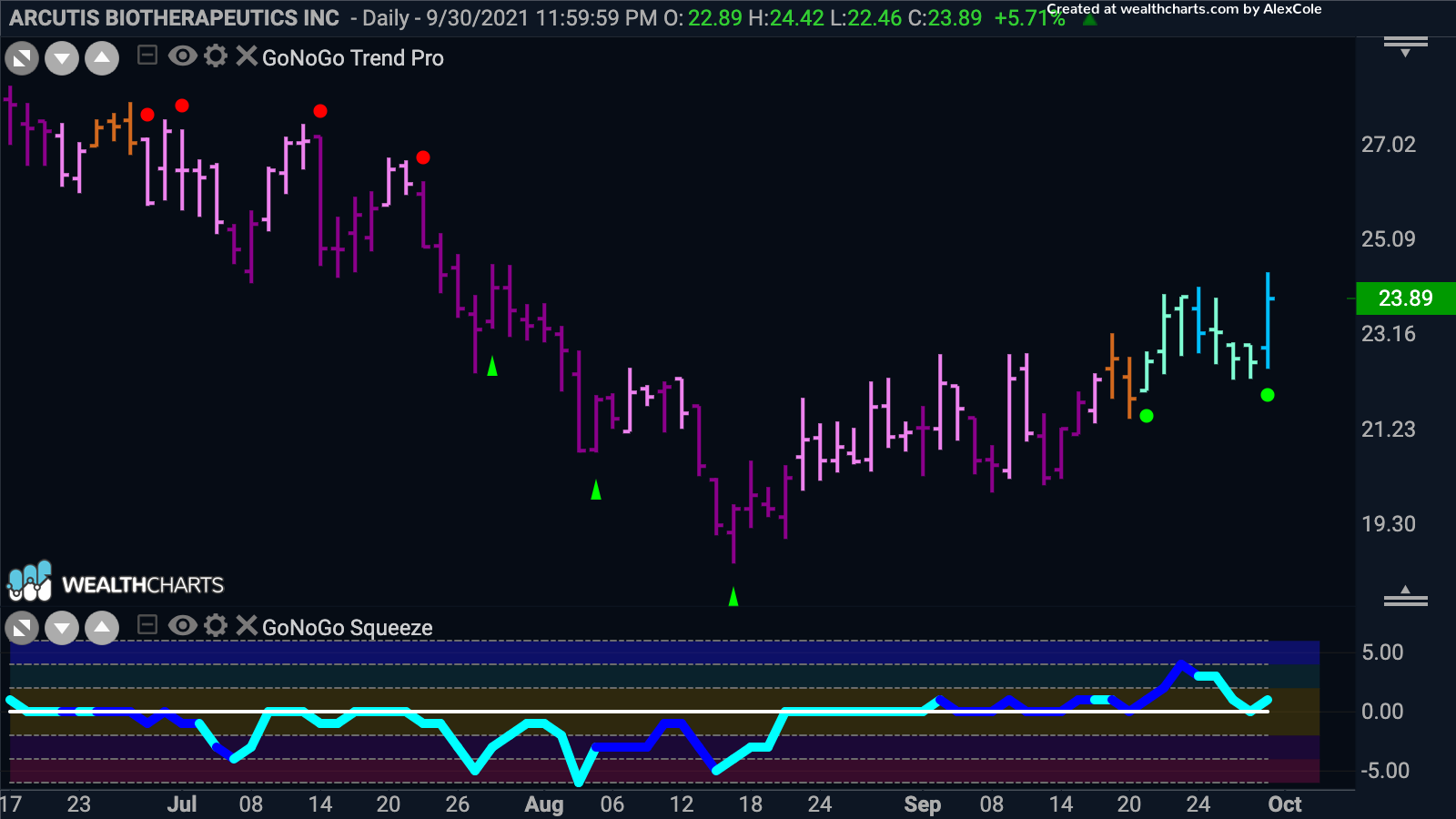Move GoNoGo Squeeze pane up
Screen dimensions: 1456x819
pos(102,628)
